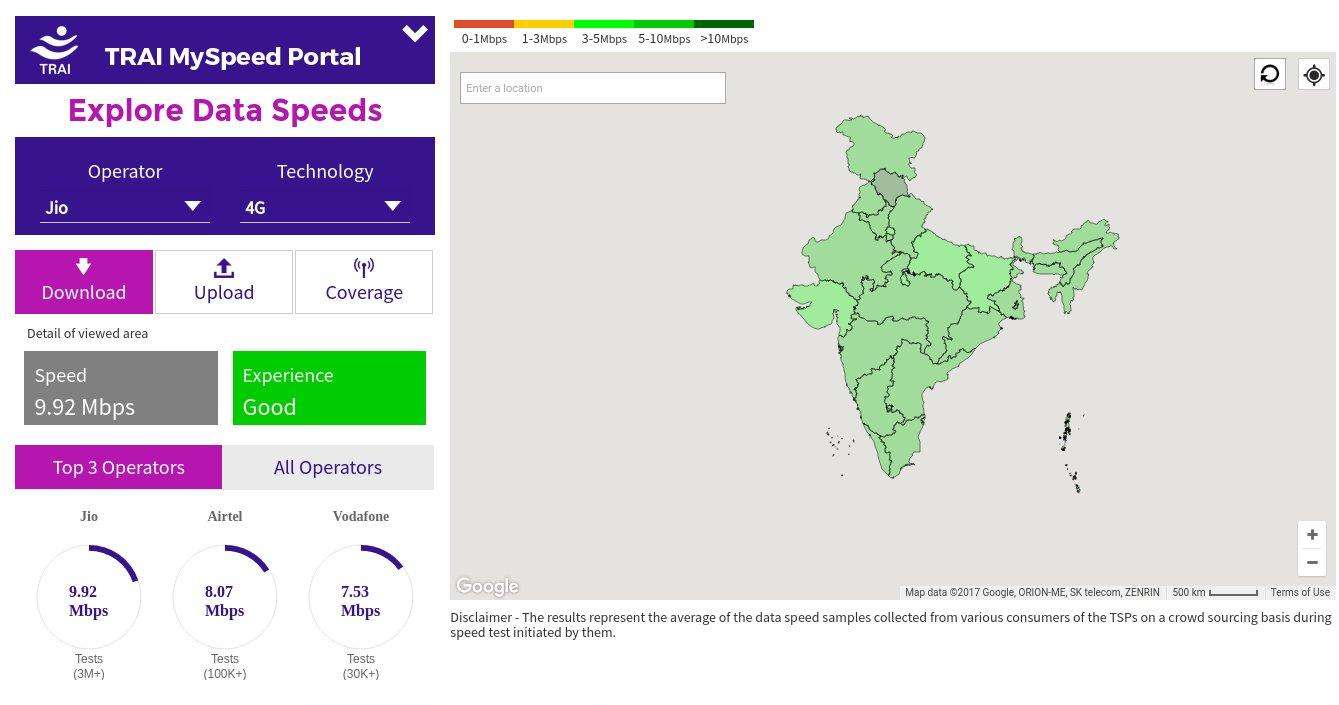Open the Terms of Use link
The image size is (1339, 705).
click(x=1300, y=592)
